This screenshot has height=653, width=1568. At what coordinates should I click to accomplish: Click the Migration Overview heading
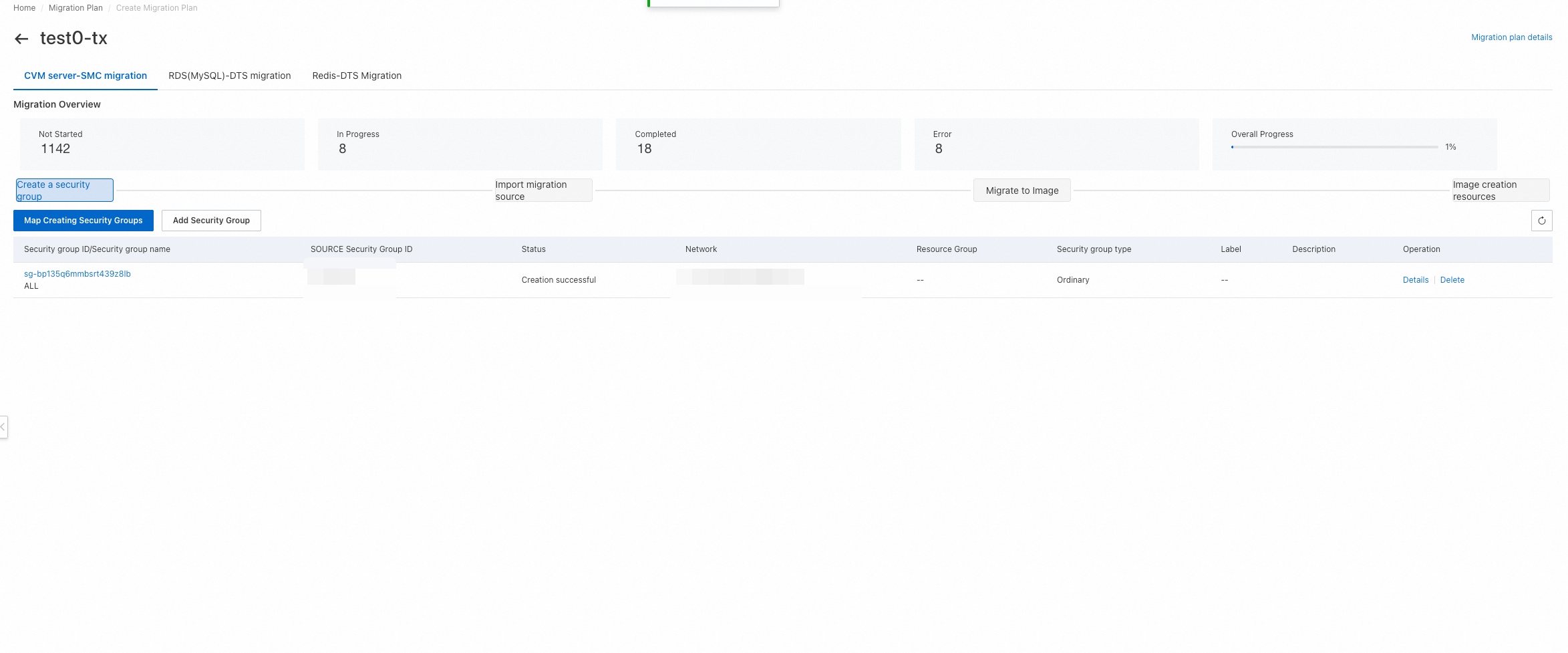coord(57,104)
